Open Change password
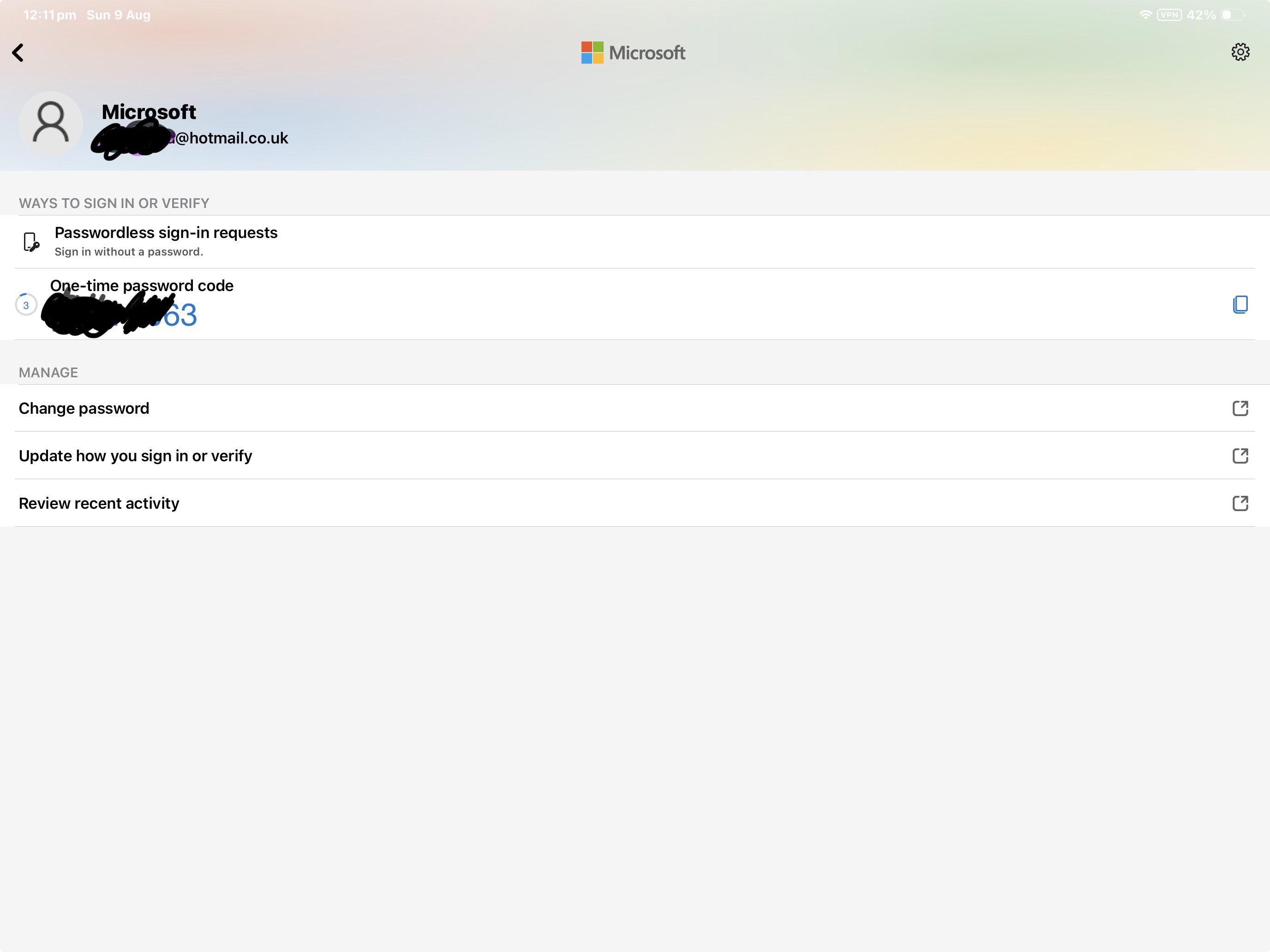This screenshot has height=952, width=1270. pos(635,408)
